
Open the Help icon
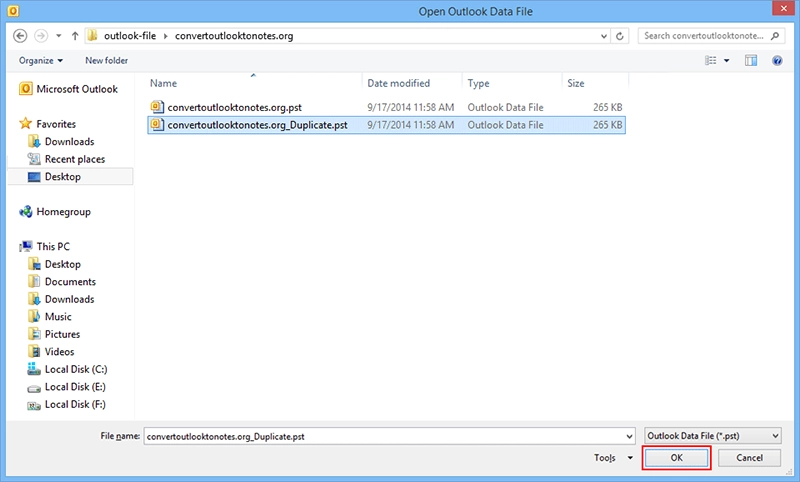coord(777,61)
